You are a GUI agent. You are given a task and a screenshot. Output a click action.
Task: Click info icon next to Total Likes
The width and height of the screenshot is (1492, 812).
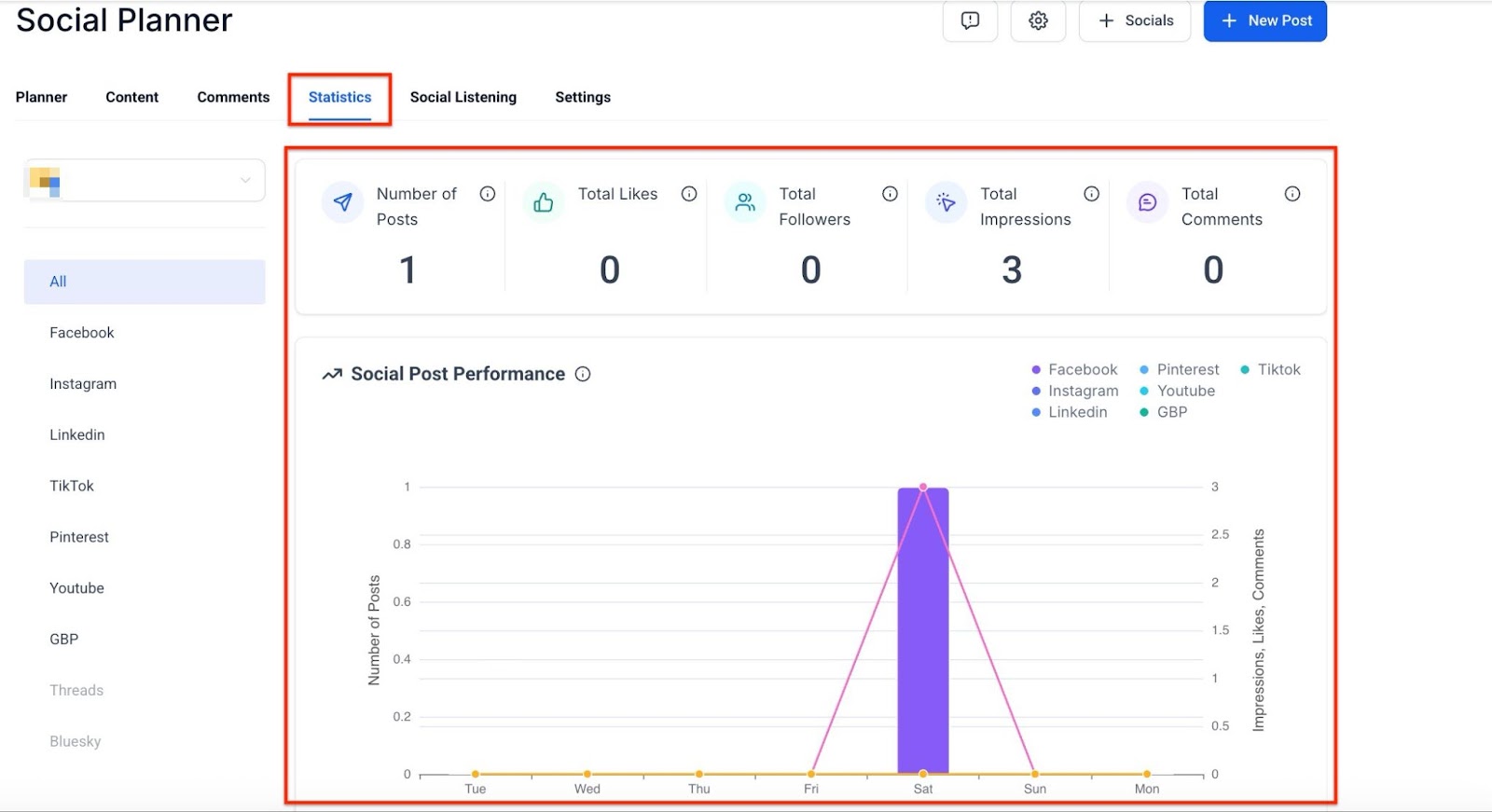point(689,194)
